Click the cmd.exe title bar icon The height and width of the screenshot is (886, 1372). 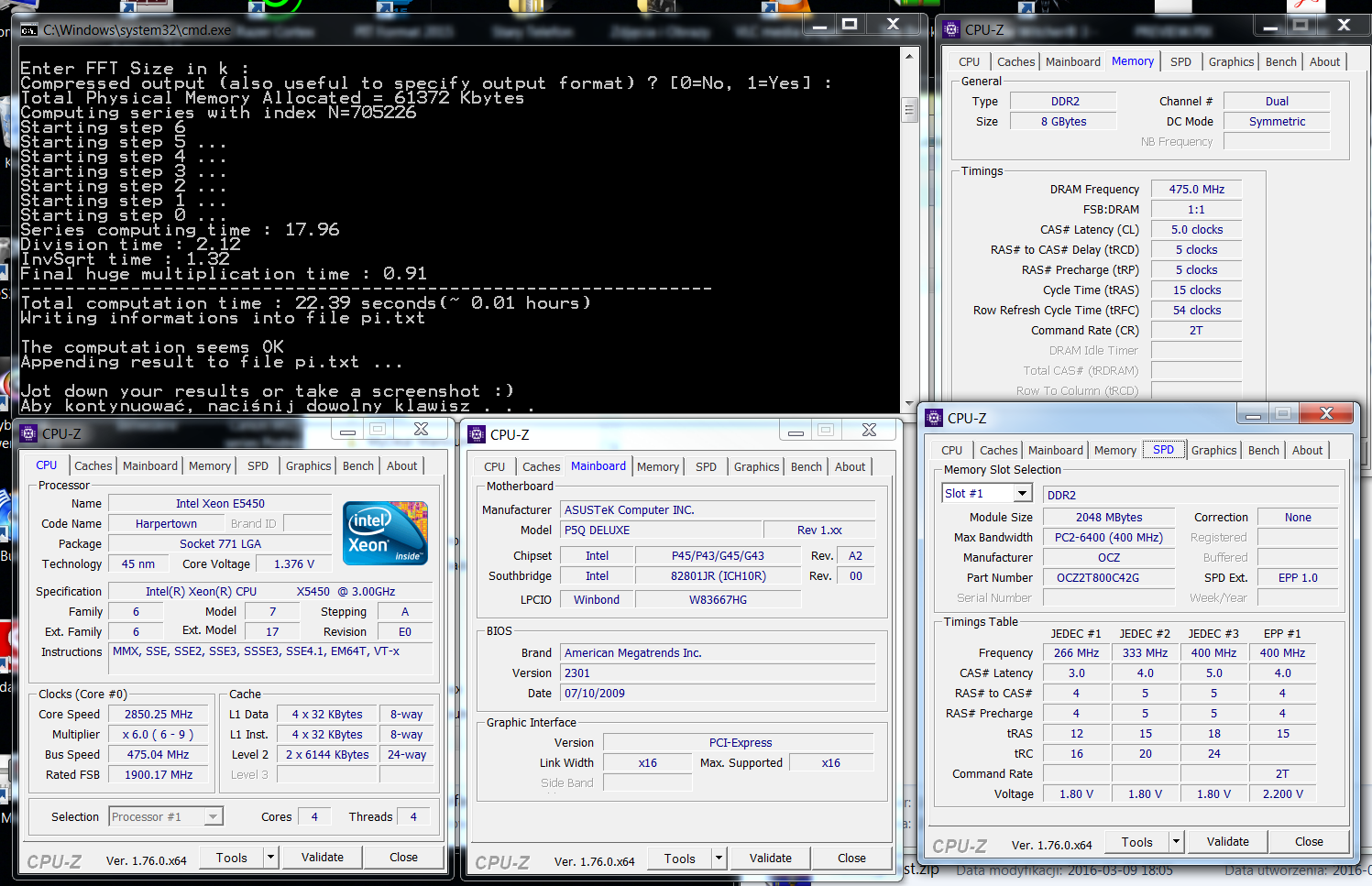(x=29, y=30)
